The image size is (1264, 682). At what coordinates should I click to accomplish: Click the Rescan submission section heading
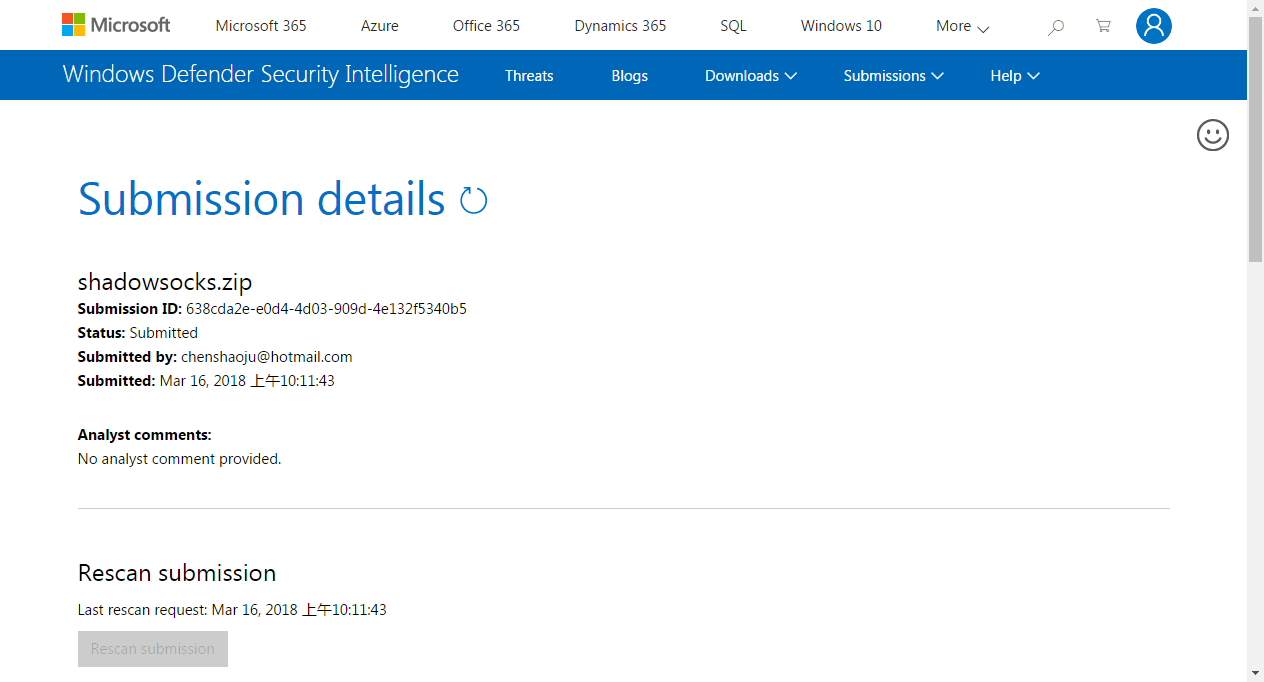177,573
